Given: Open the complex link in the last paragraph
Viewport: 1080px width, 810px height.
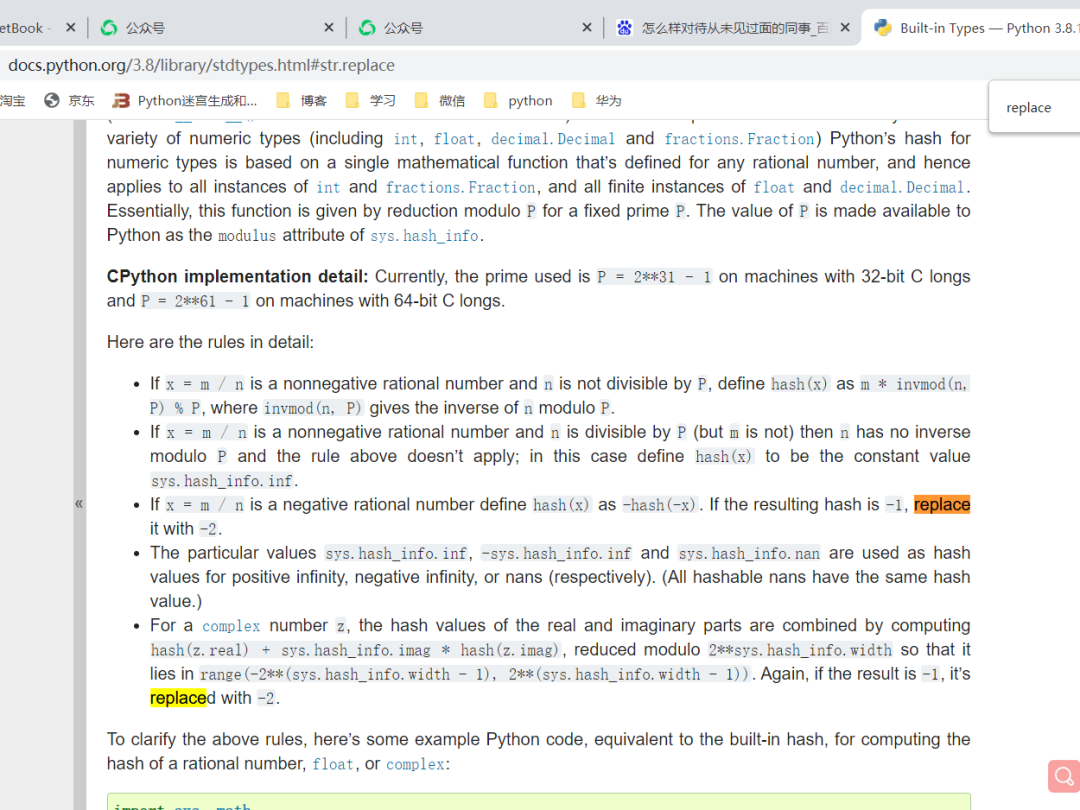Looking at the screenshot, I should tap(415, 765).
